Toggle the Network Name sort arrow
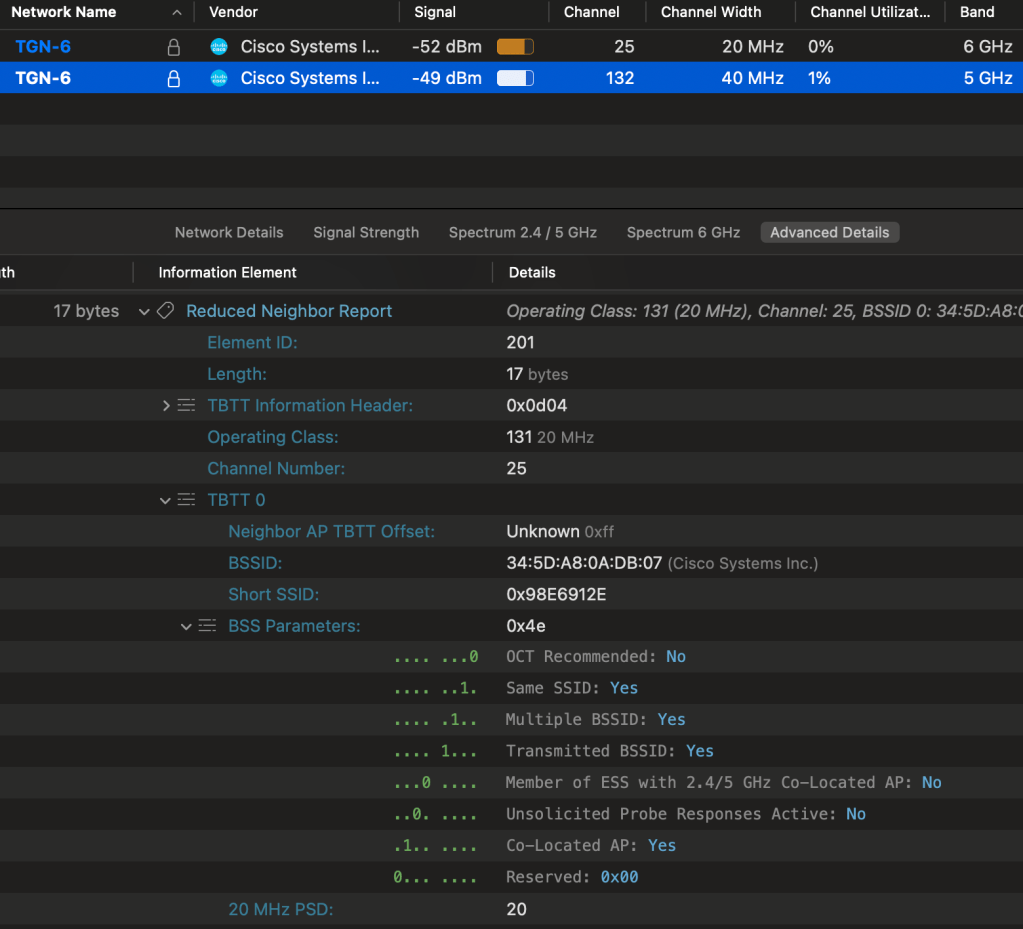Viewport: 1023px width, 929px height. click(x=177, y=13)
